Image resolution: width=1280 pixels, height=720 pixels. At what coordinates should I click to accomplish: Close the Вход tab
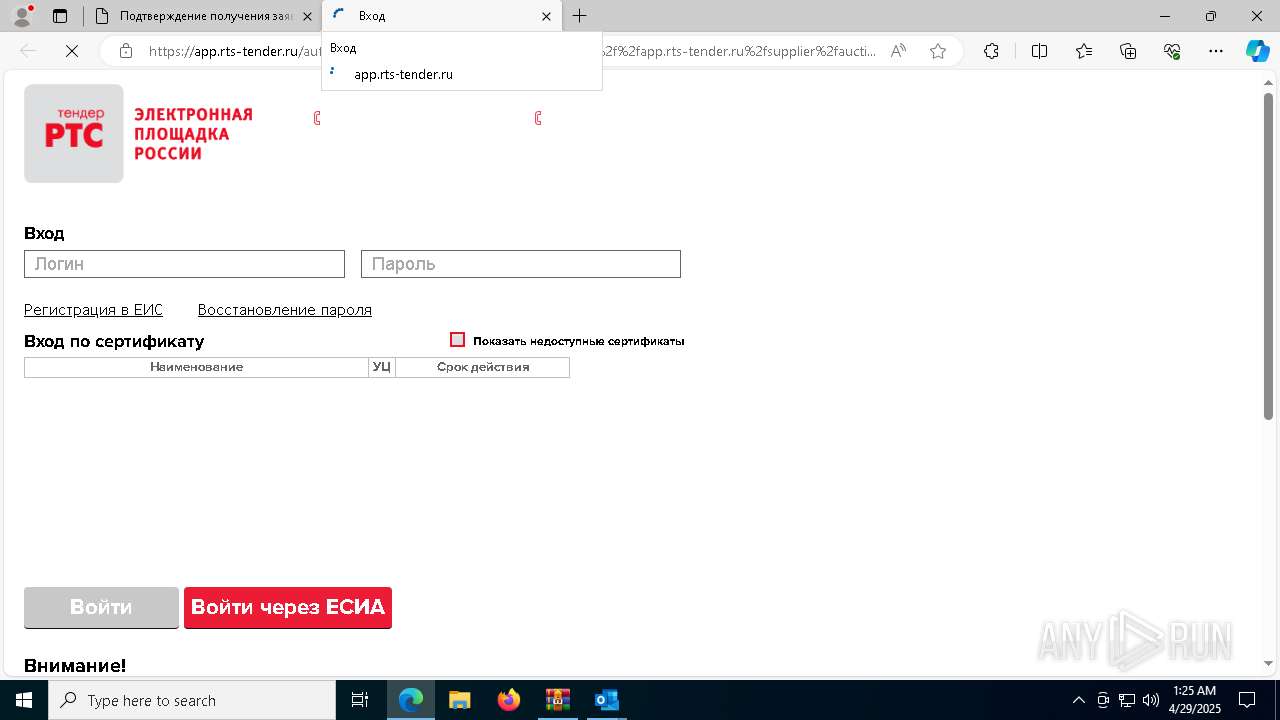(546, 16)
